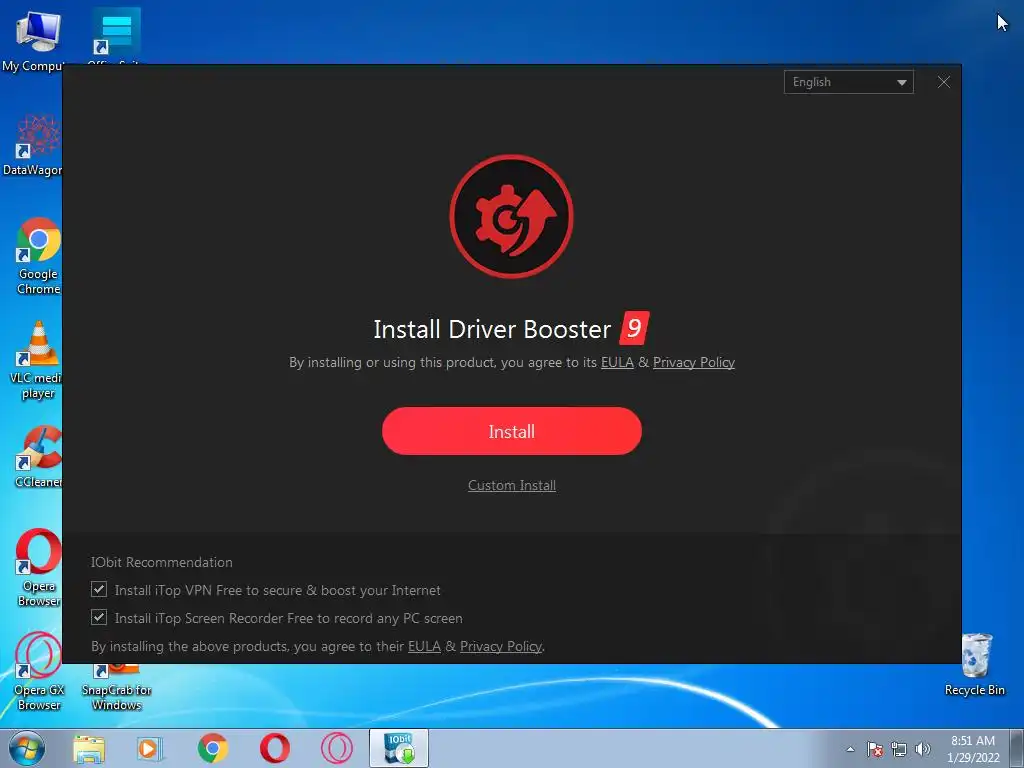Click the IObit installer taskbar button
The height and width of the screenshot is (768, 1024).
[x=399, y=748]
